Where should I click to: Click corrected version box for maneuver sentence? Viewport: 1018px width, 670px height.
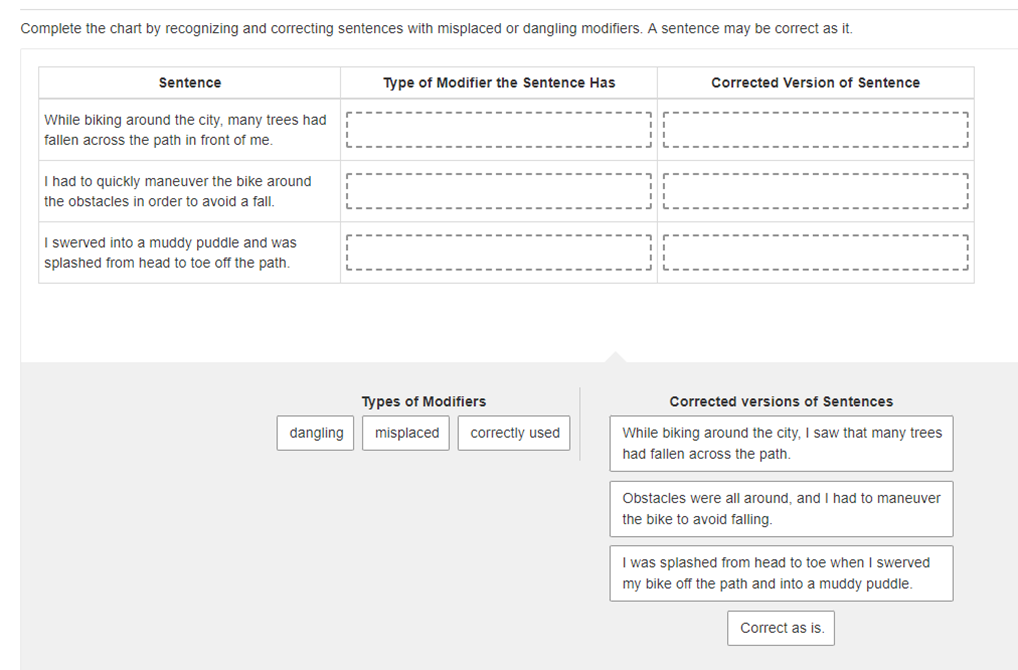tap(815, 191)
